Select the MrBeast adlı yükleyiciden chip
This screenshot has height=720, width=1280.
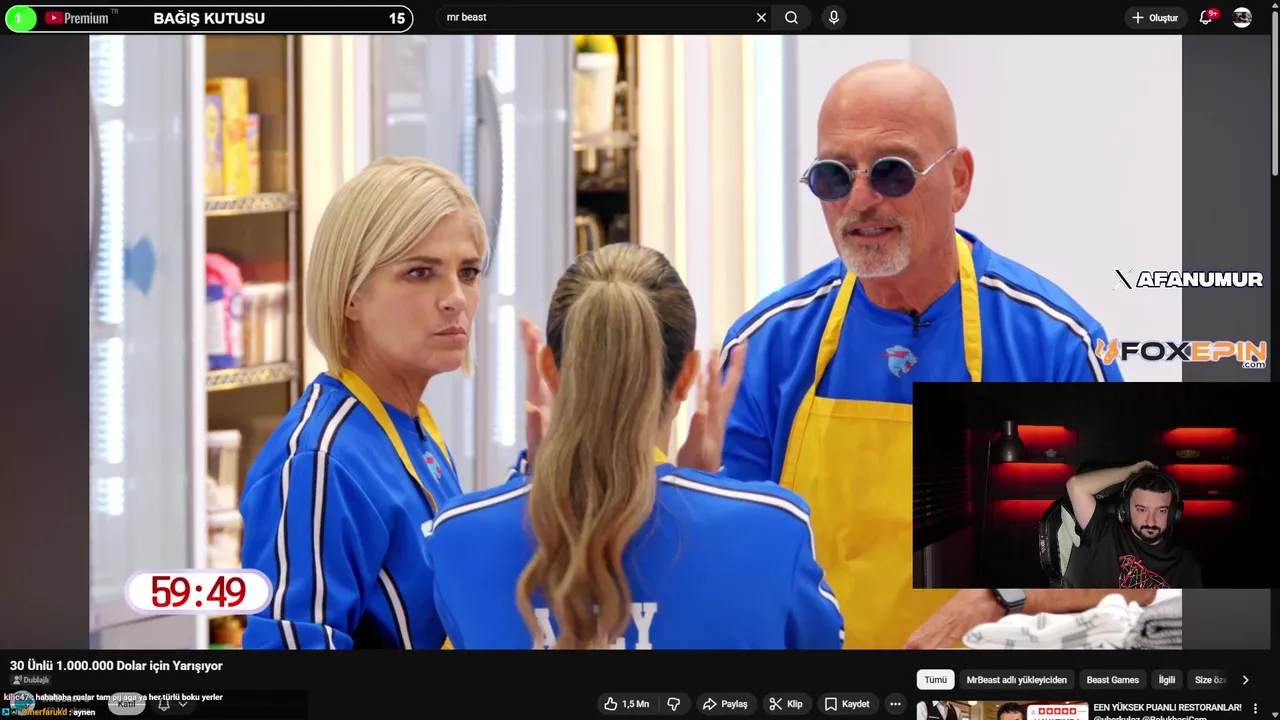[1016, 680]
